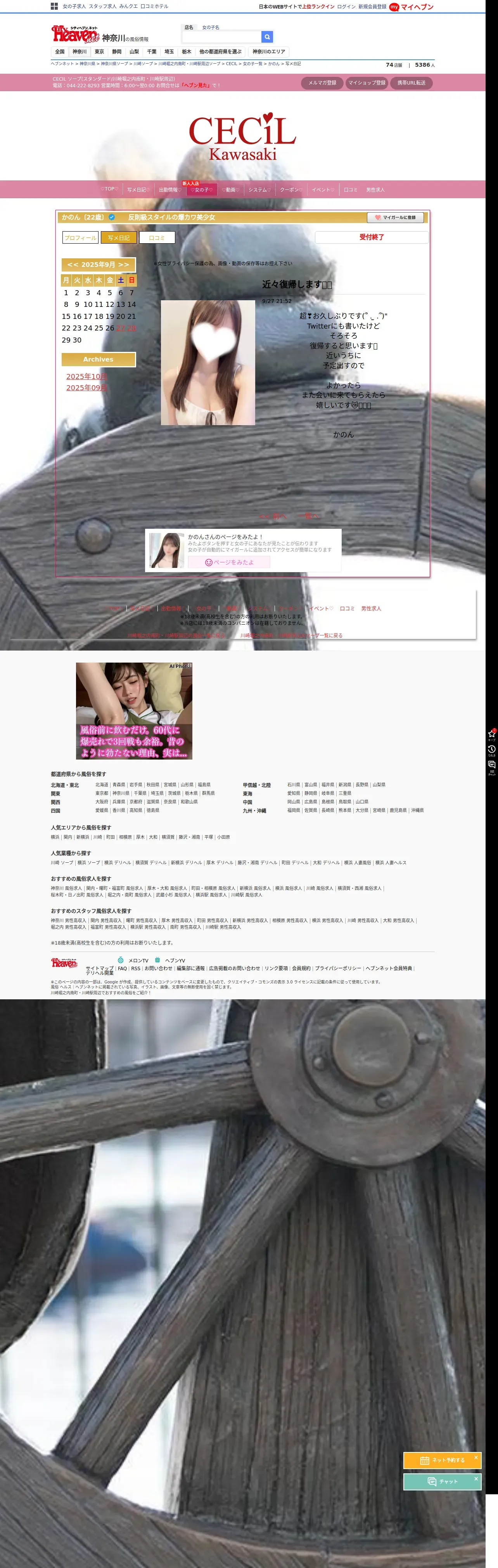This screenshot has height=1568, width=498.
Task: Click the ネット予約する calendar button
Action: (x=442, y=1460)
